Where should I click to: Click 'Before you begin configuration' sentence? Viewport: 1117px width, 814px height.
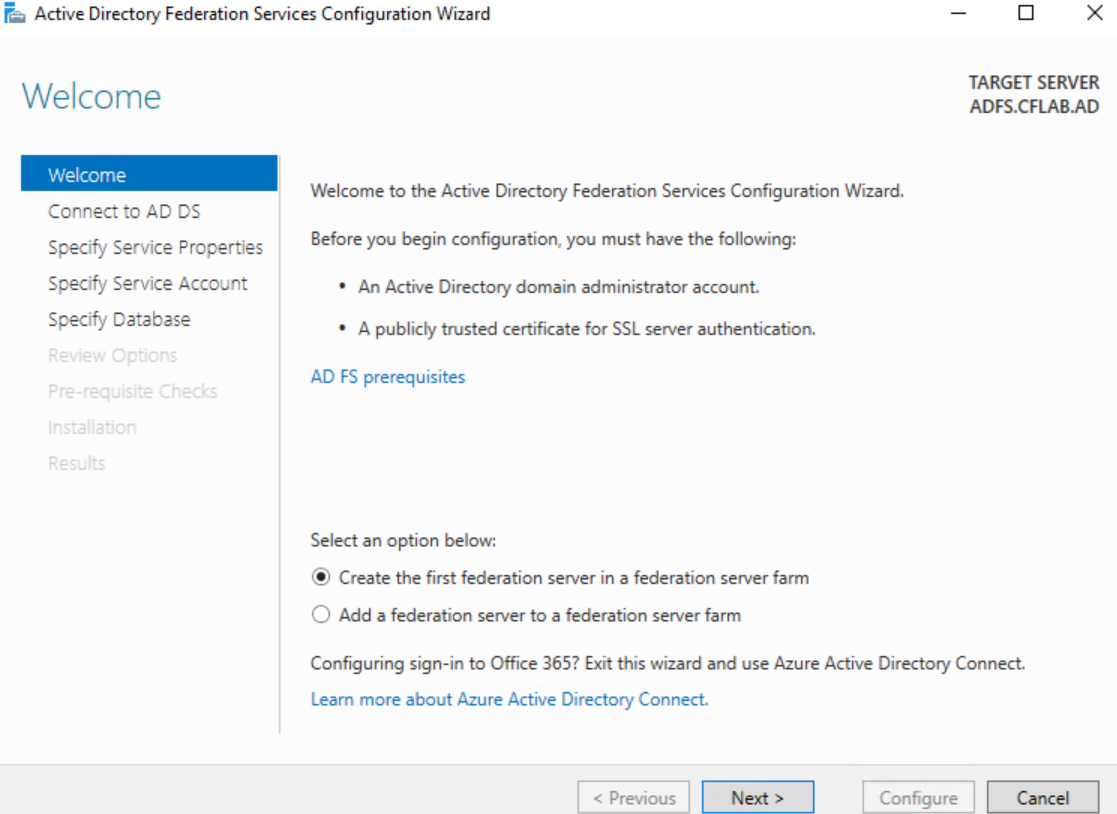(553, 239)
